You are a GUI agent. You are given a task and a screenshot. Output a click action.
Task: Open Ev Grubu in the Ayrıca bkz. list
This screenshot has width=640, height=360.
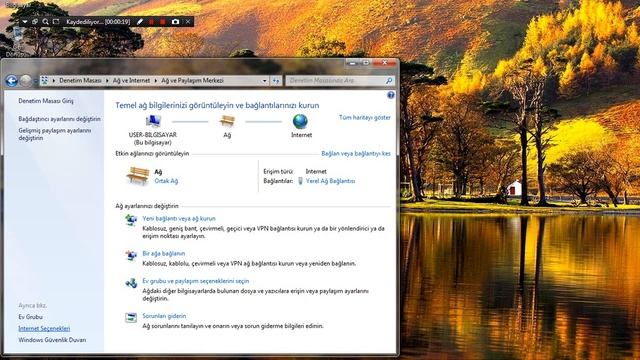(x=30, y=317)
